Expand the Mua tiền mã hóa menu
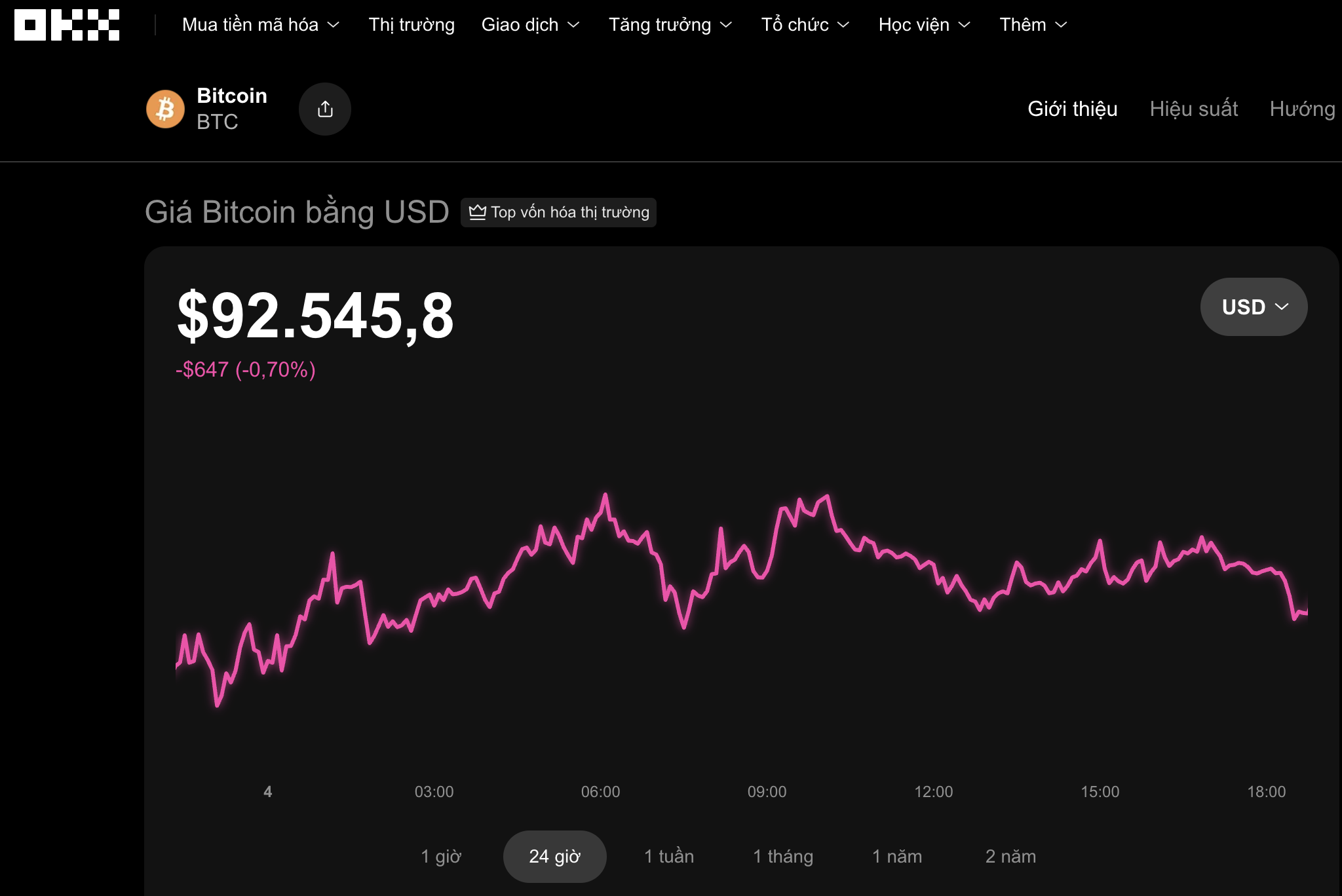 (261, 25)
